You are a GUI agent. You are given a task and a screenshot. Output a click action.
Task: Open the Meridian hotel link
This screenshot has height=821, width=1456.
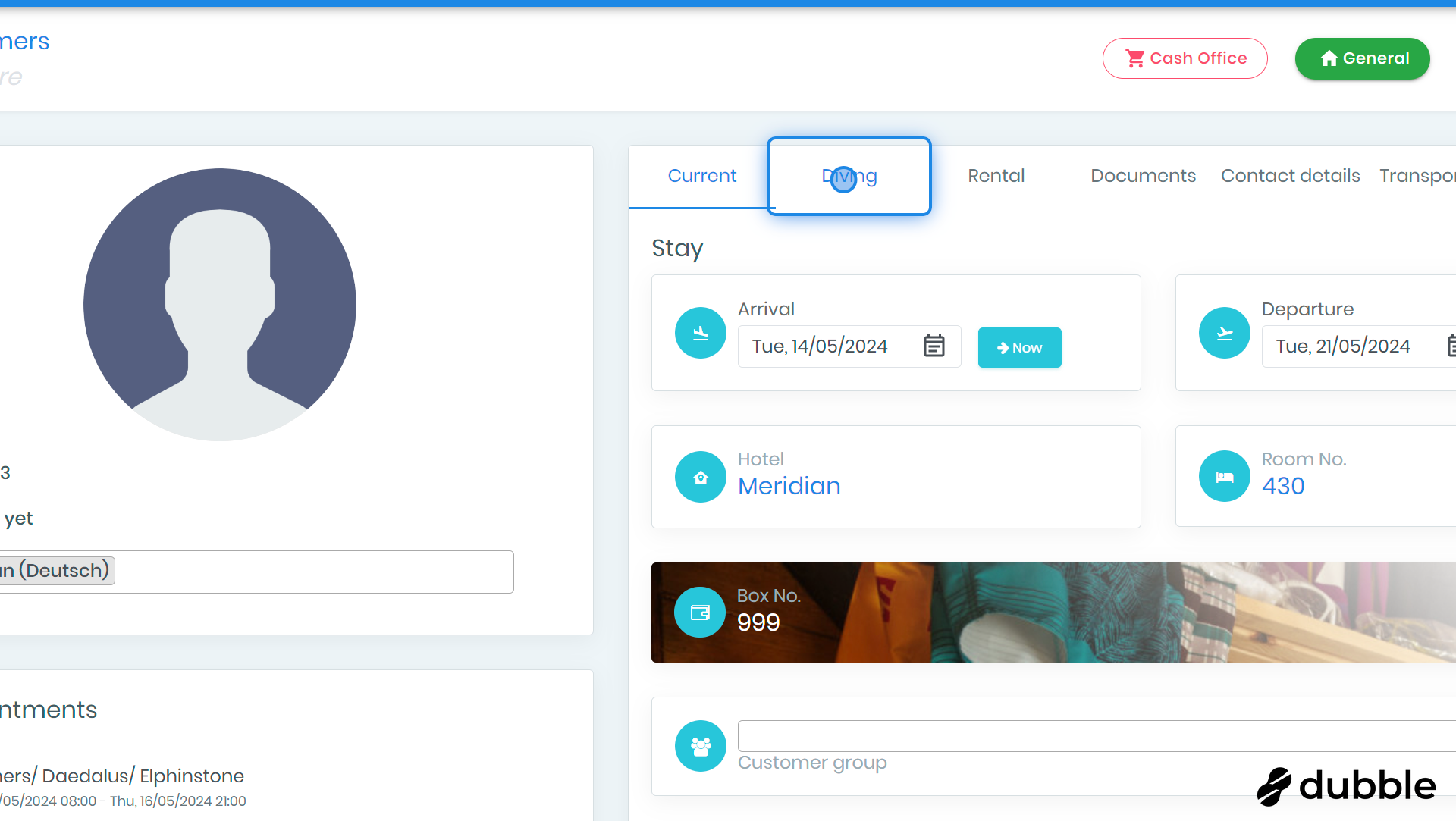coord(789,486)
